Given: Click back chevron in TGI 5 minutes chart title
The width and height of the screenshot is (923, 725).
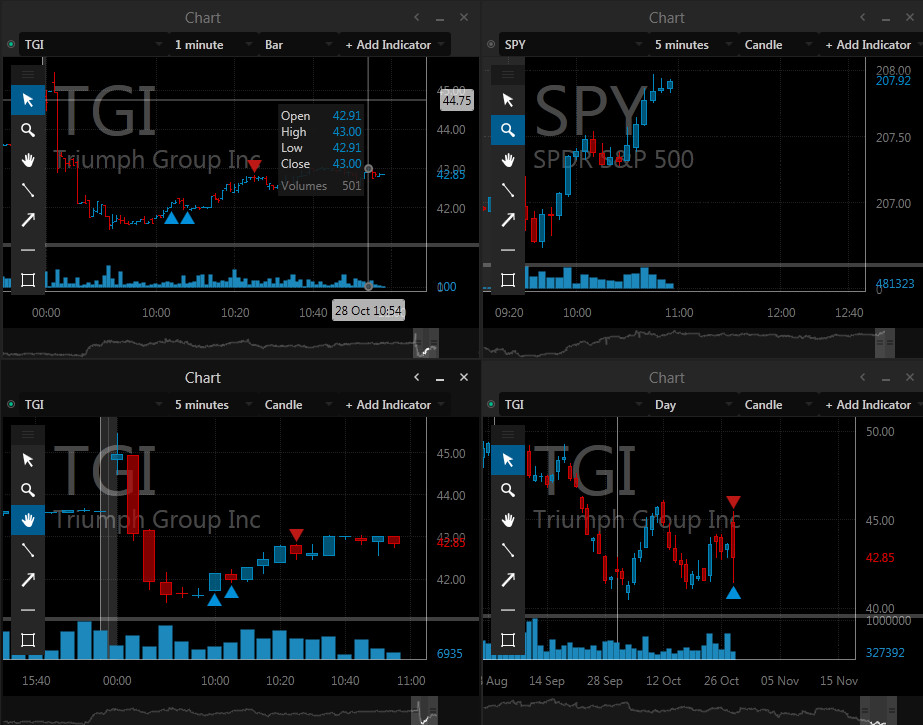Looking at the screenshot, I should point(417,377).
